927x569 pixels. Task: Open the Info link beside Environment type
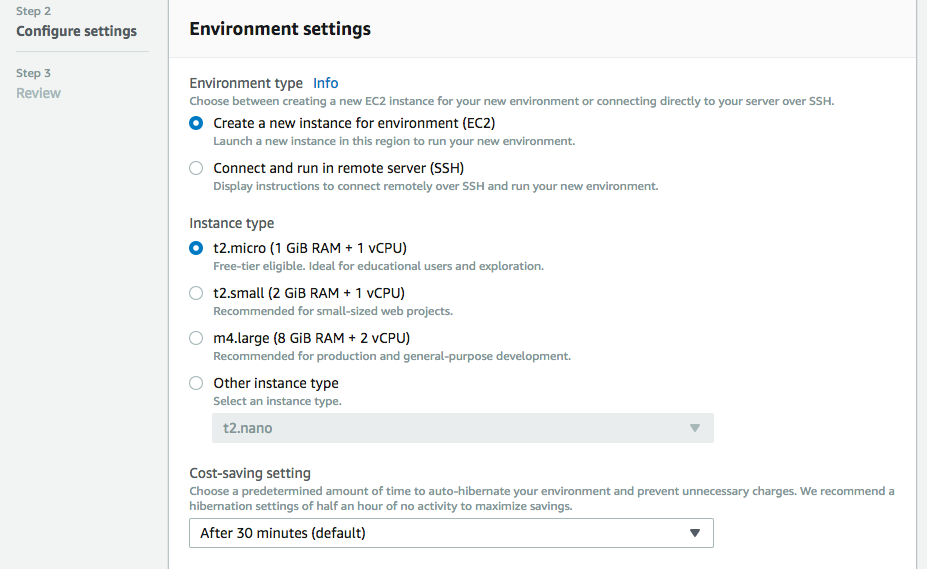pyautogui.click(x=326, y=83)
